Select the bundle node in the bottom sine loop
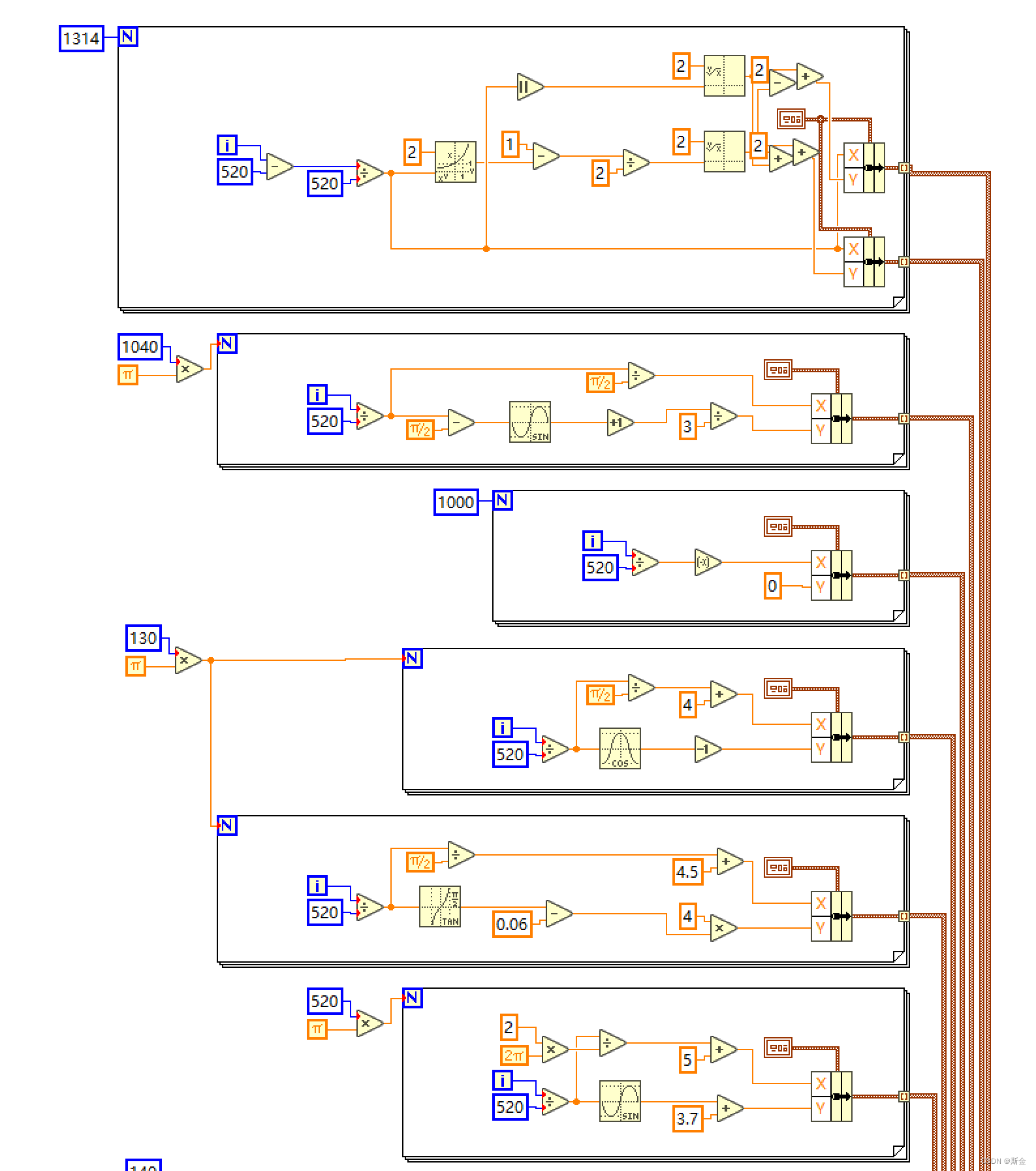This screenshot has height=1171, width=1036. click(832, 1097)
